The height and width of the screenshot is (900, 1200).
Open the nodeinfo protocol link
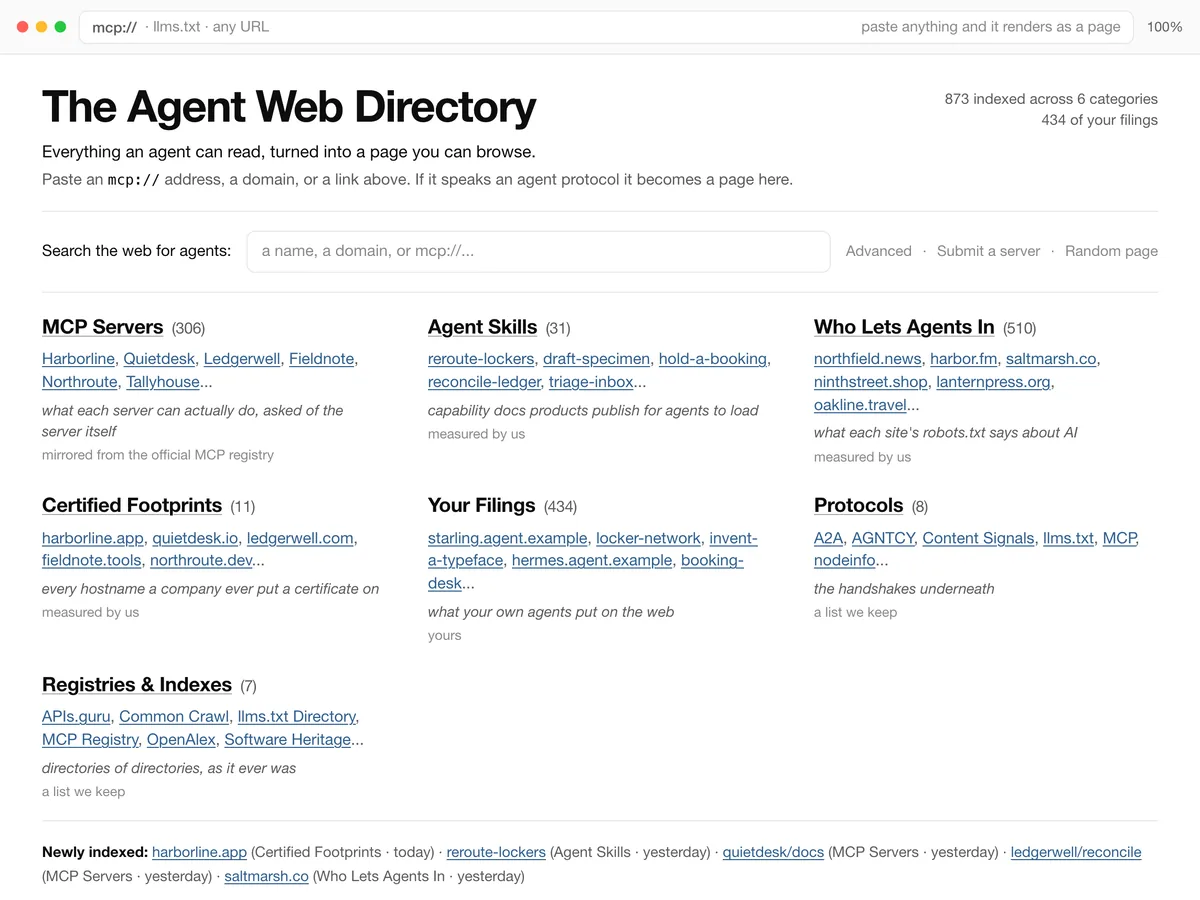pyautogui.click(x=845, y=561)
